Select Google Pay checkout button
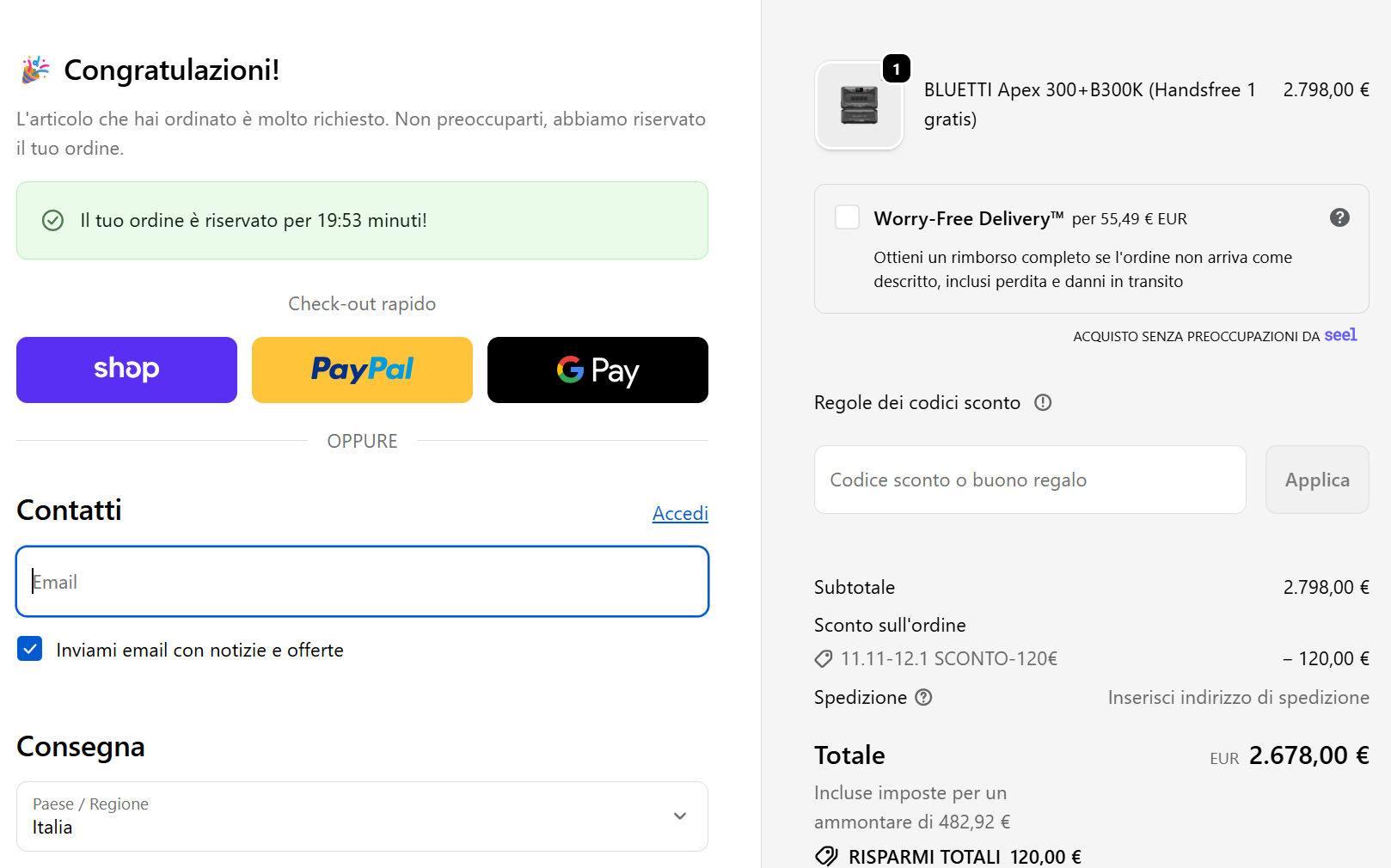The width and height of the screenshot is (1391, 868). tap(597, 370)
